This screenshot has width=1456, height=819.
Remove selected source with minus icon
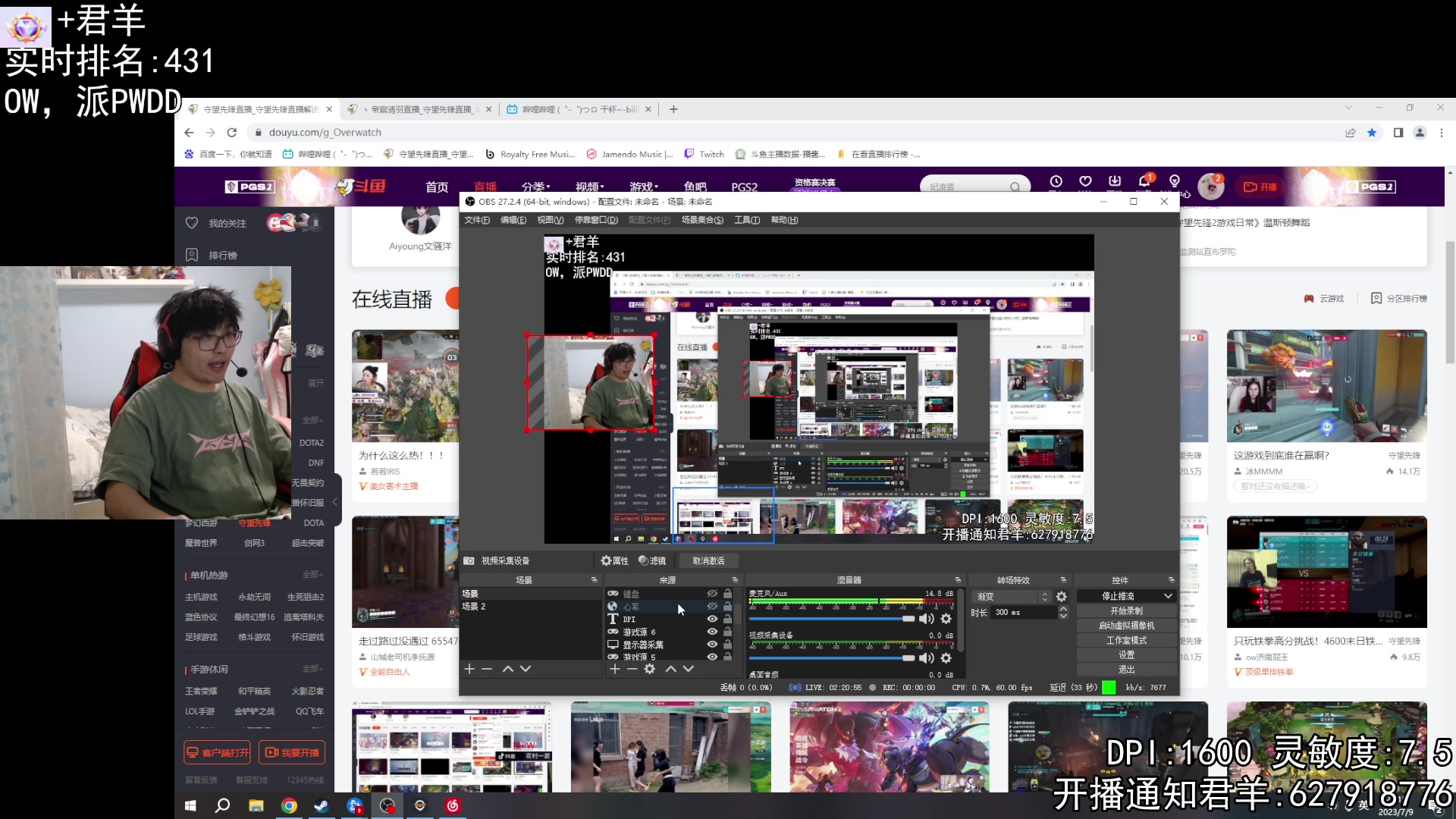click(x=632, y=669)
